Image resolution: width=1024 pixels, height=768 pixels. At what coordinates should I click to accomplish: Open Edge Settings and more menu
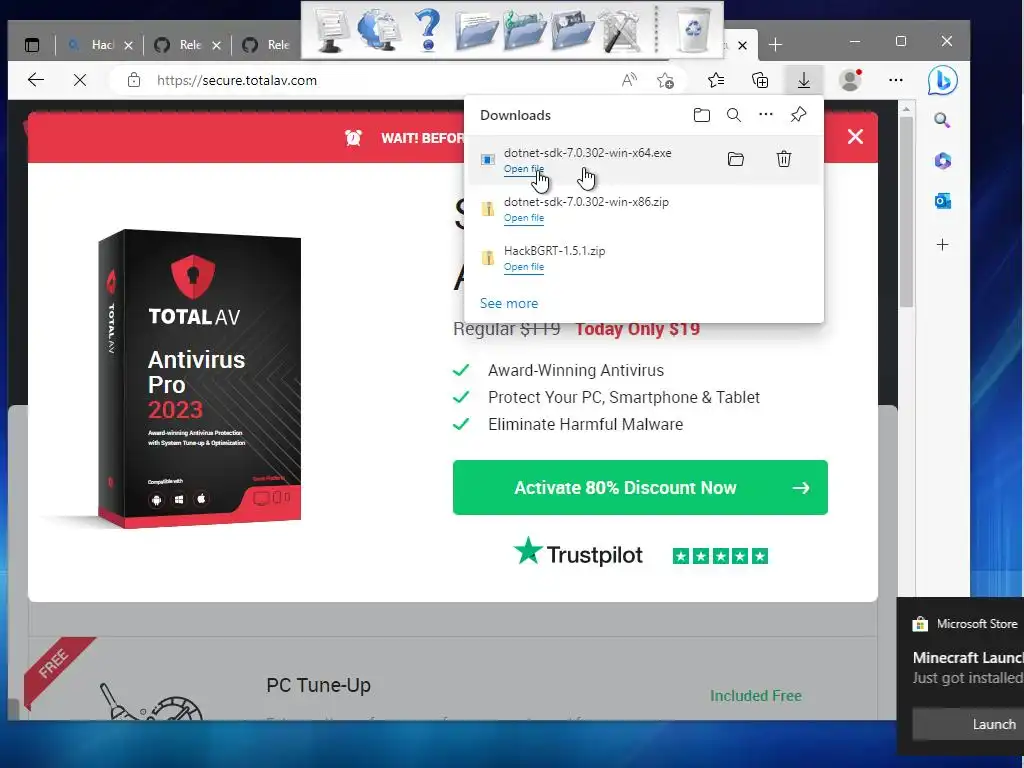click(895, 80)
